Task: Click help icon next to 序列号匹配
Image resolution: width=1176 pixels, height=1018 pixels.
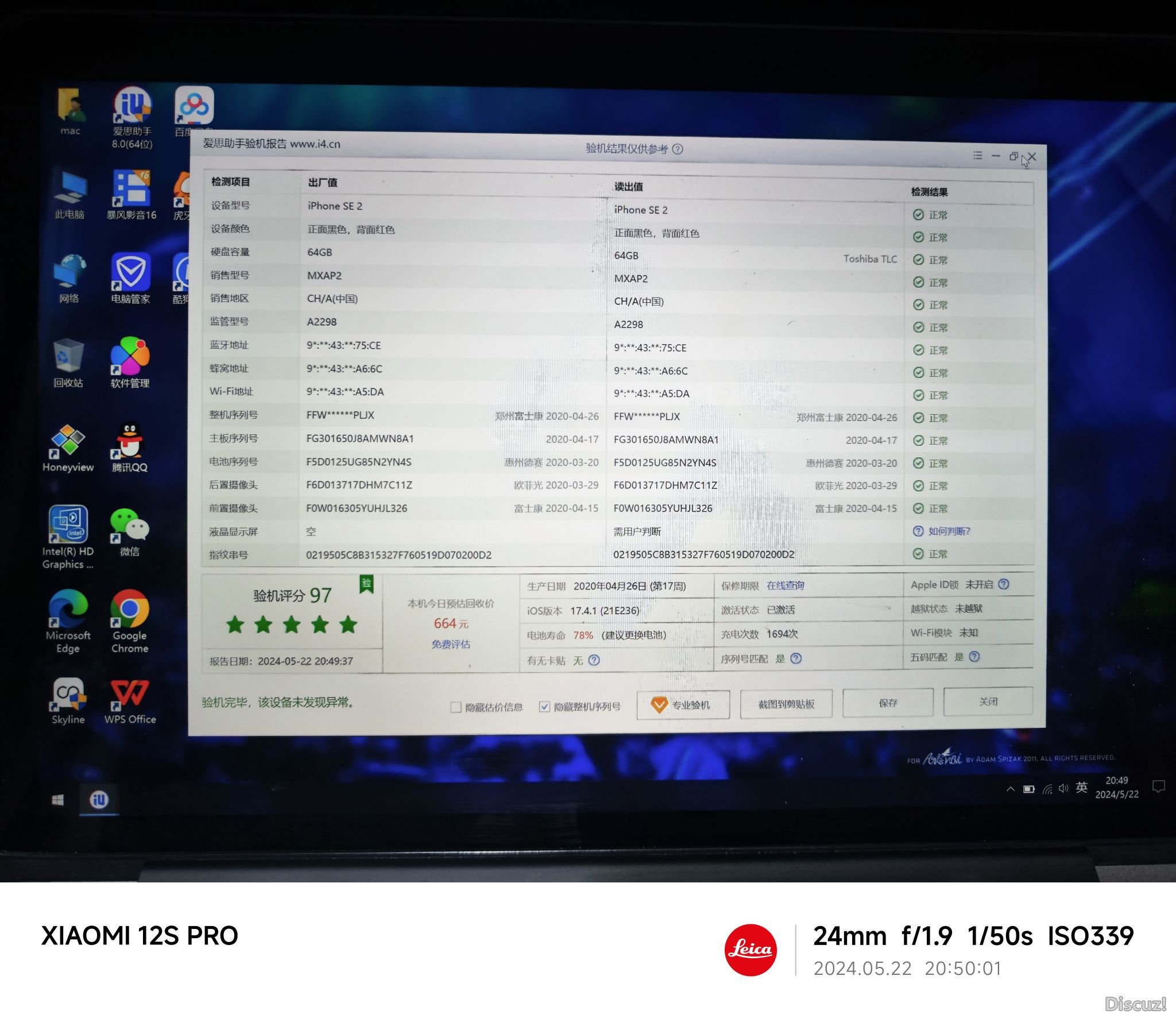Action: [796, 658]
